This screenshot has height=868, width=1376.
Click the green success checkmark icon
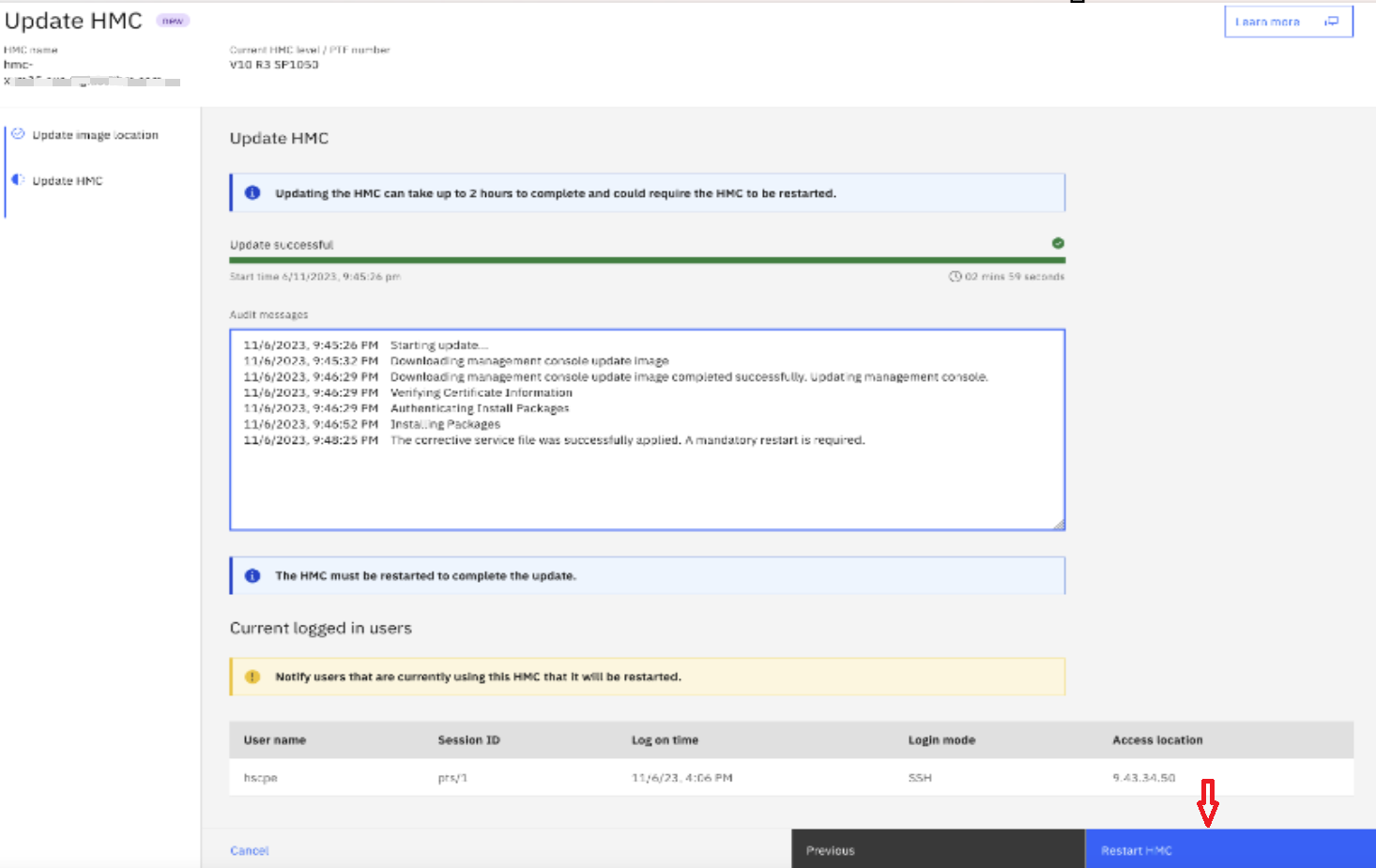1058,243
